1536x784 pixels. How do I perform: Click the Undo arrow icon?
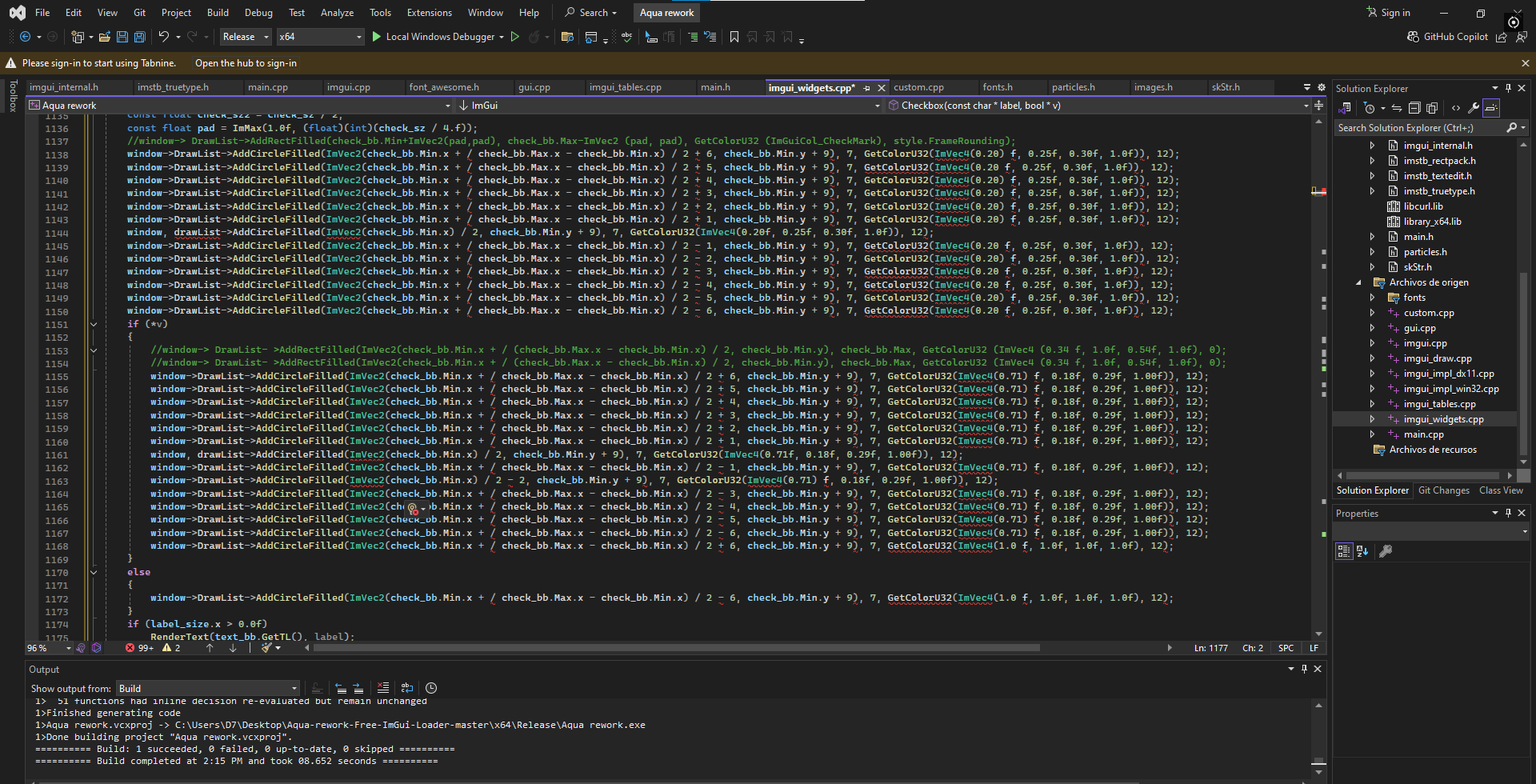pyautogui.click(x=163, y=37)
